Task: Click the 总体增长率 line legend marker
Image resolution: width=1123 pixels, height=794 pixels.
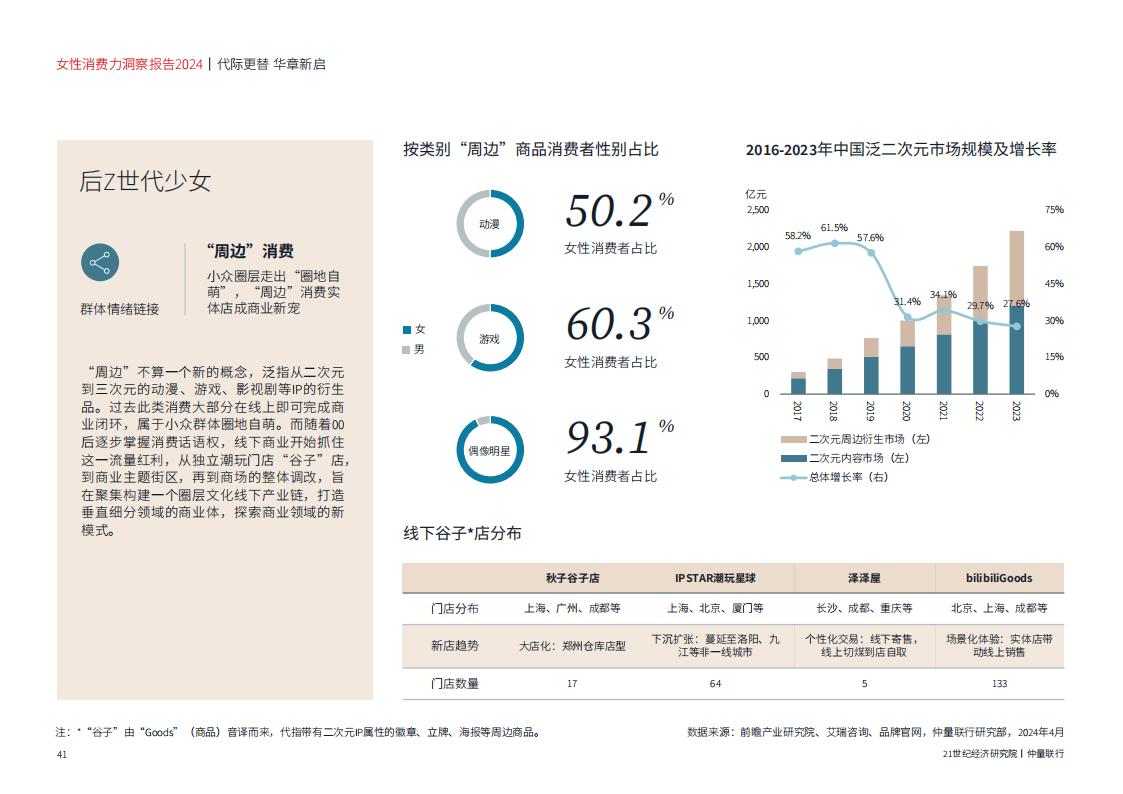Action: [x=793, y=477]
